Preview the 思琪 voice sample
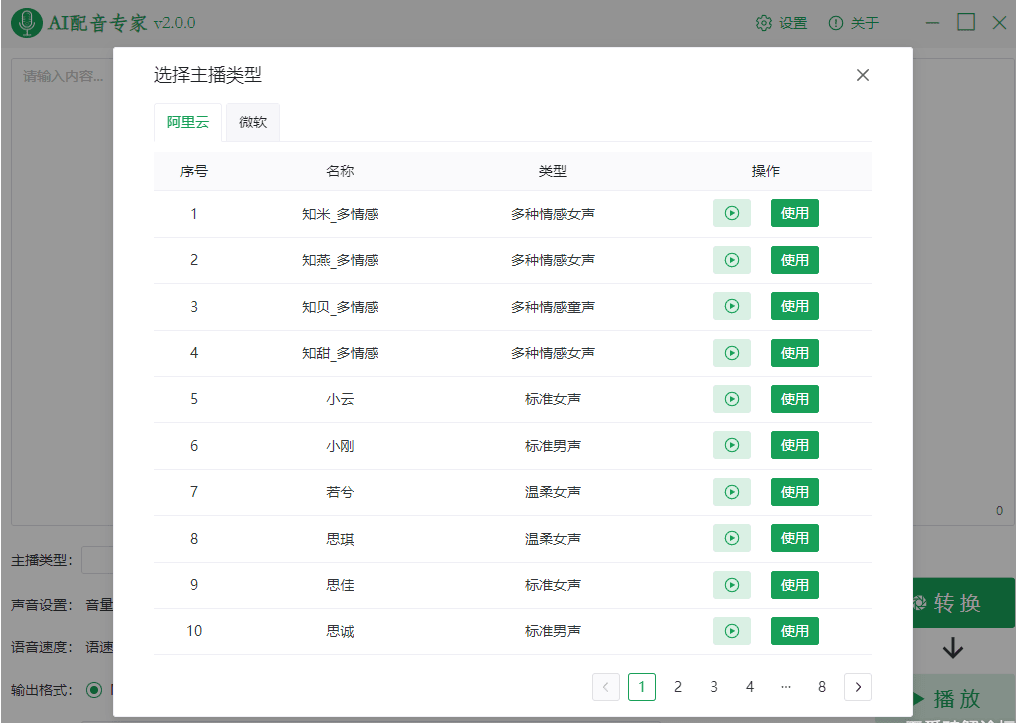Viewport: 1016px width, 723px height. point(731,537)
